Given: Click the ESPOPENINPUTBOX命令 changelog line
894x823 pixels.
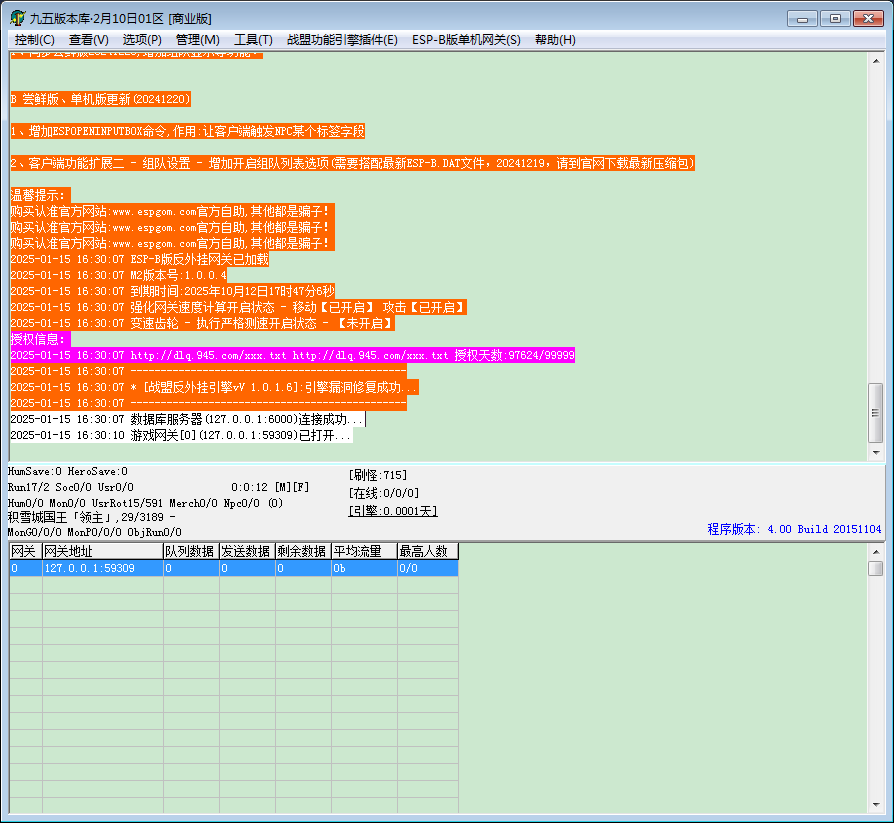Looking at the screenshot, I should click(x=188, y=132).
